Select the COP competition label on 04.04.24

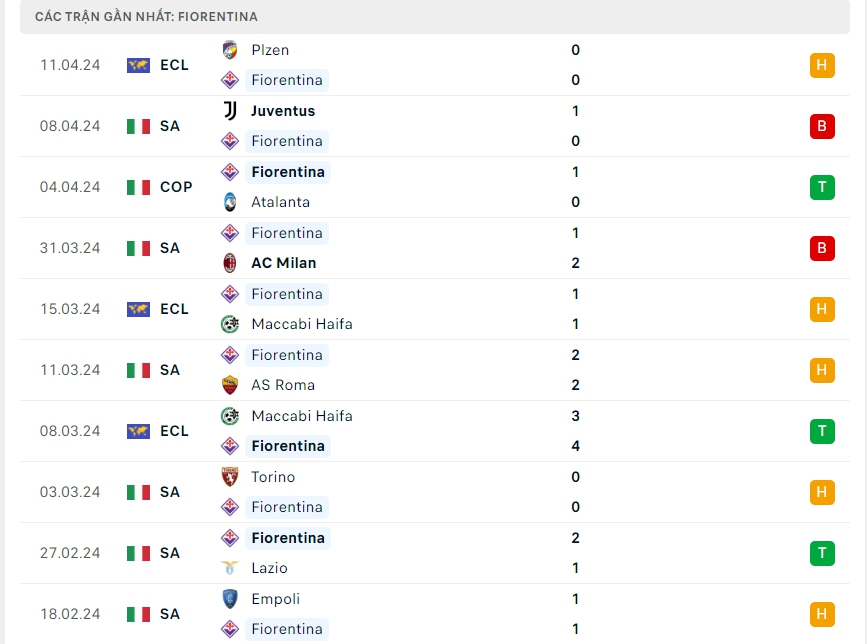[176, 187]
